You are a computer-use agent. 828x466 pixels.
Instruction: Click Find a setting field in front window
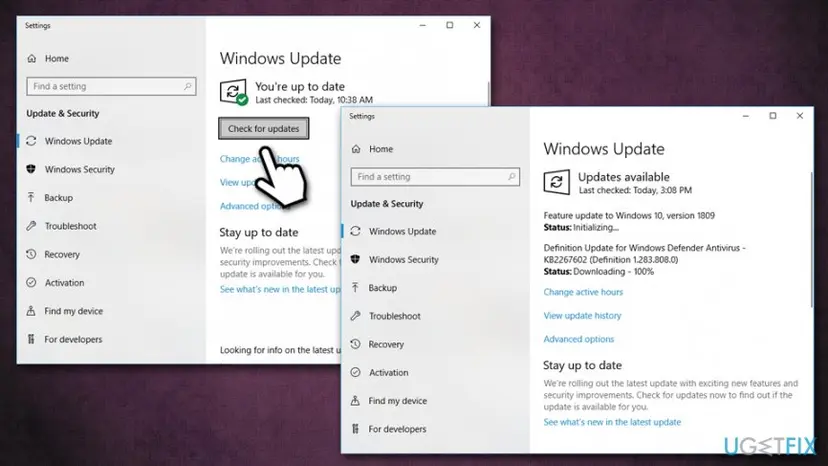pos(435,176)
